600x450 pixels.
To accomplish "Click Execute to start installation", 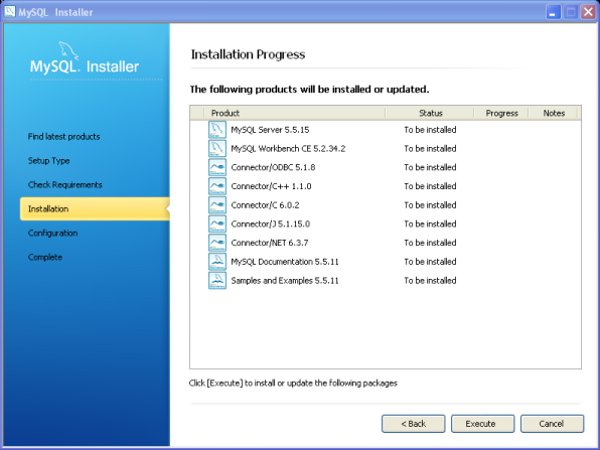I will click(x=483, y=424).
